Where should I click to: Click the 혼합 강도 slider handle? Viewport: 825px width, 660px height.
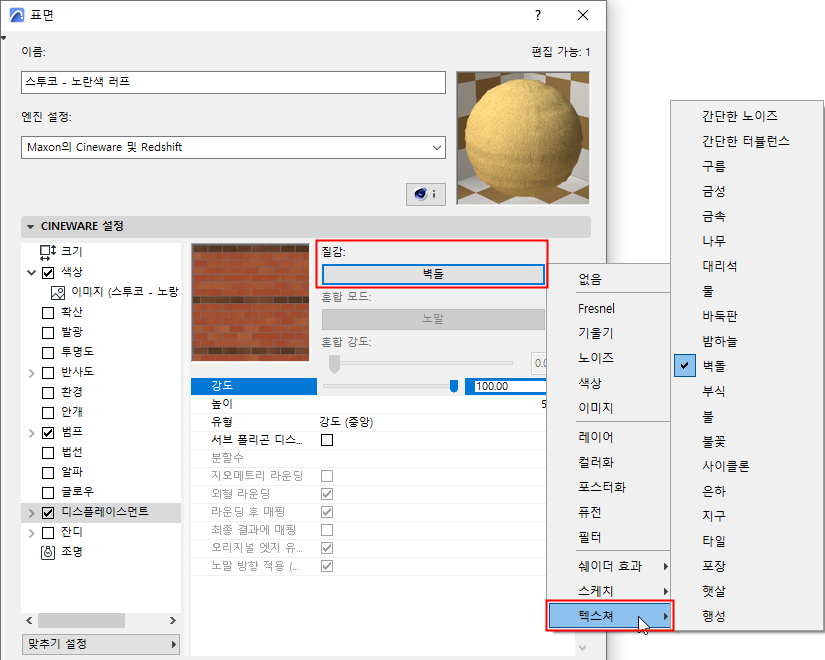(x=334, y=363)
